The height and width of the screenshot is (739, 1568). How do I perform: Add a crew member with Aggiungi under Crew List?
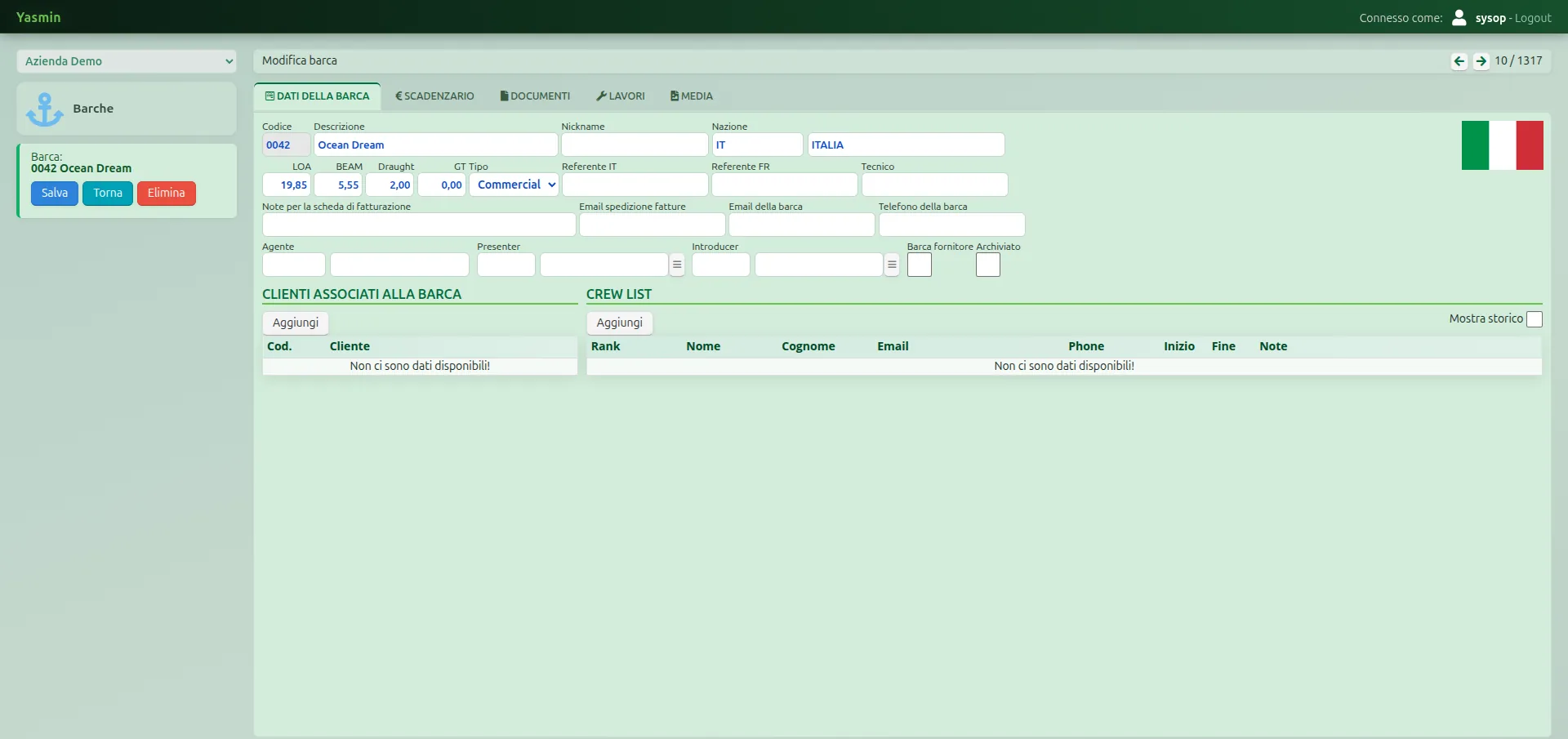620,323
